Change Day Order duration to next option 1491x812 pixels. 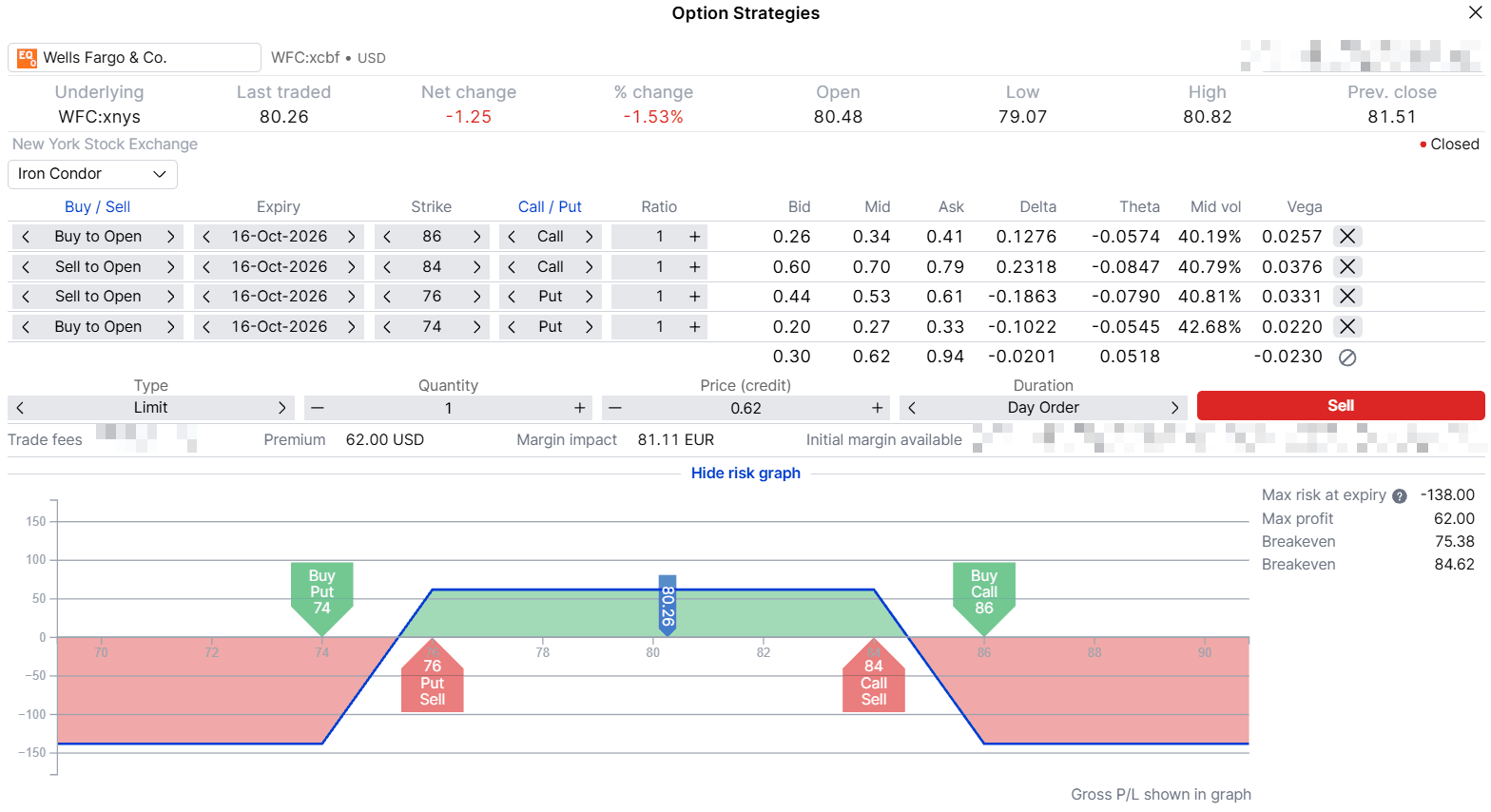[x=1174, y=408]
